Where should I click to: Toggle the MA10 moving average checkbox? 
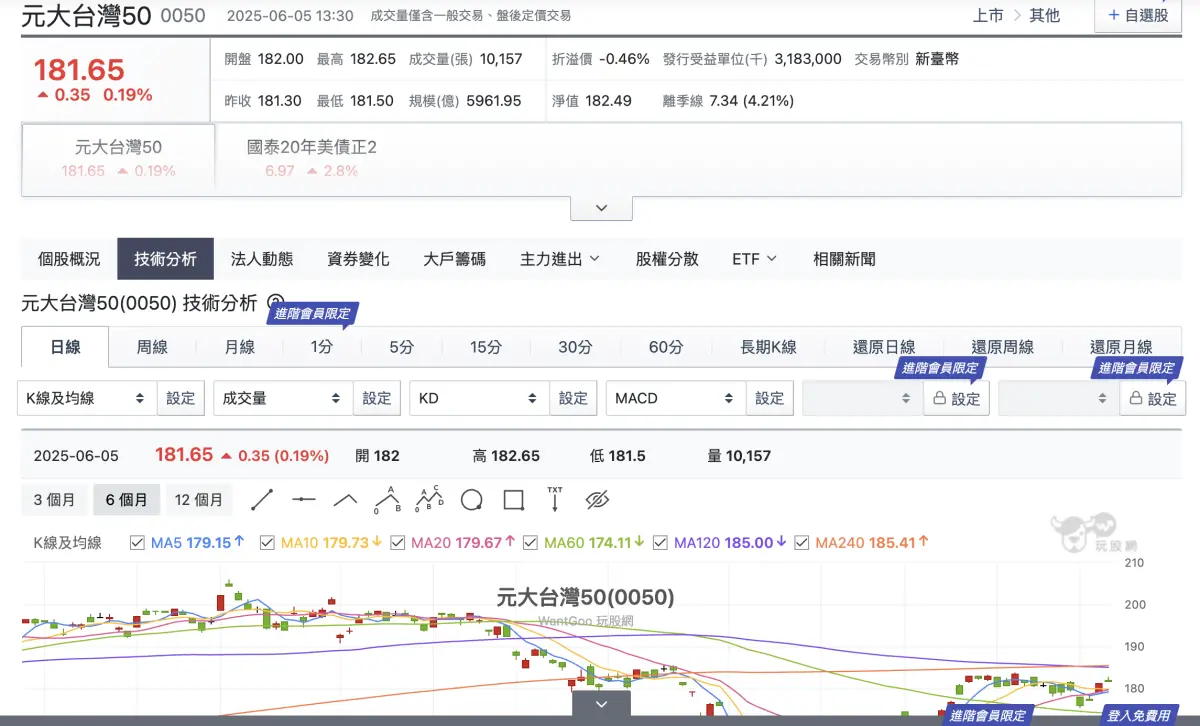point(267,543)
